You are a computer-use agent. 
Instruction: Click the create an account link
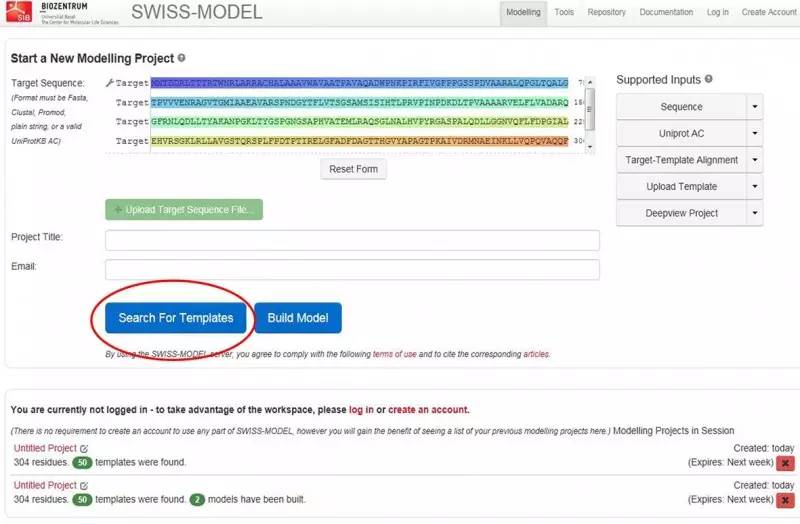coord(428,410)
